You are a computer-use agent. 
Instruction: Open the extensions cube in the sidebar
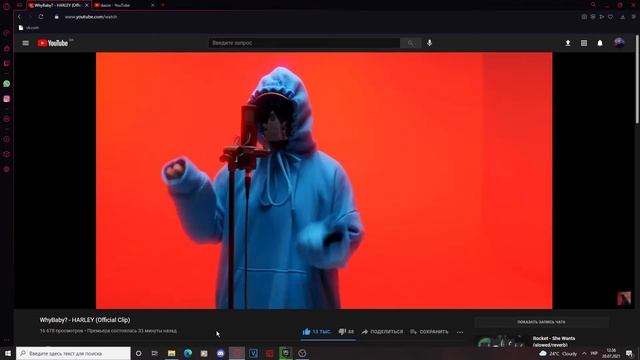(7, 154)
